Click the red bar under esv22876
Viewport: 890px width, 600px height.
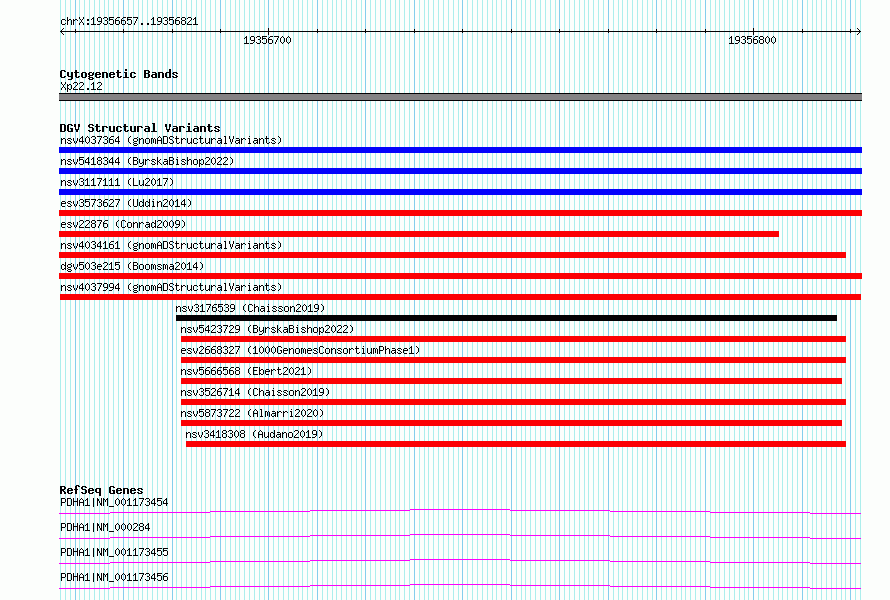point(419,234)
